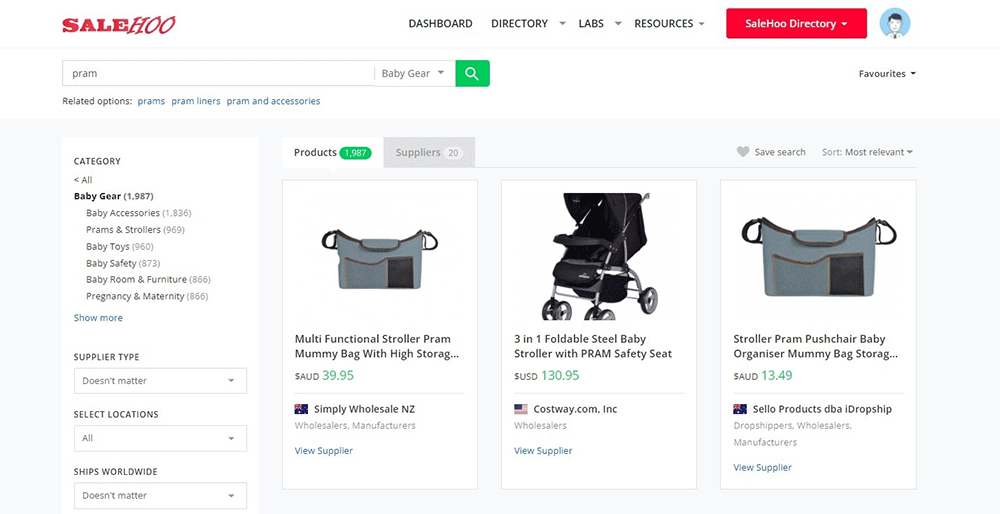Switch to the Suppliers tab
Viewport: 1000px width, 514px height.
428,153
